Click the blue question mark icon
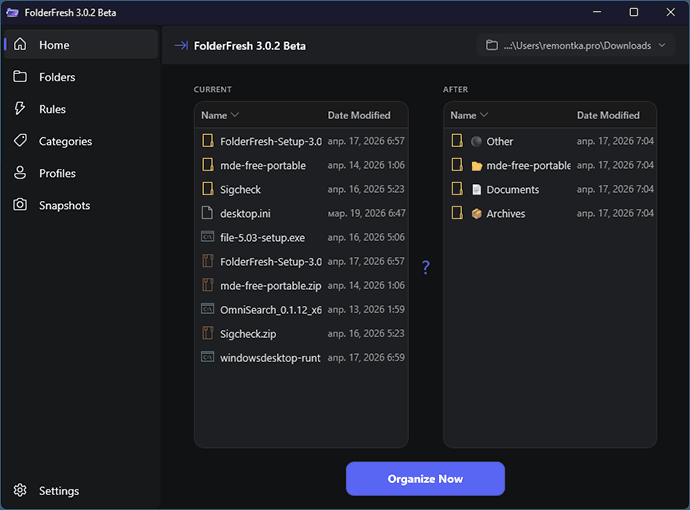 (426, 267)
